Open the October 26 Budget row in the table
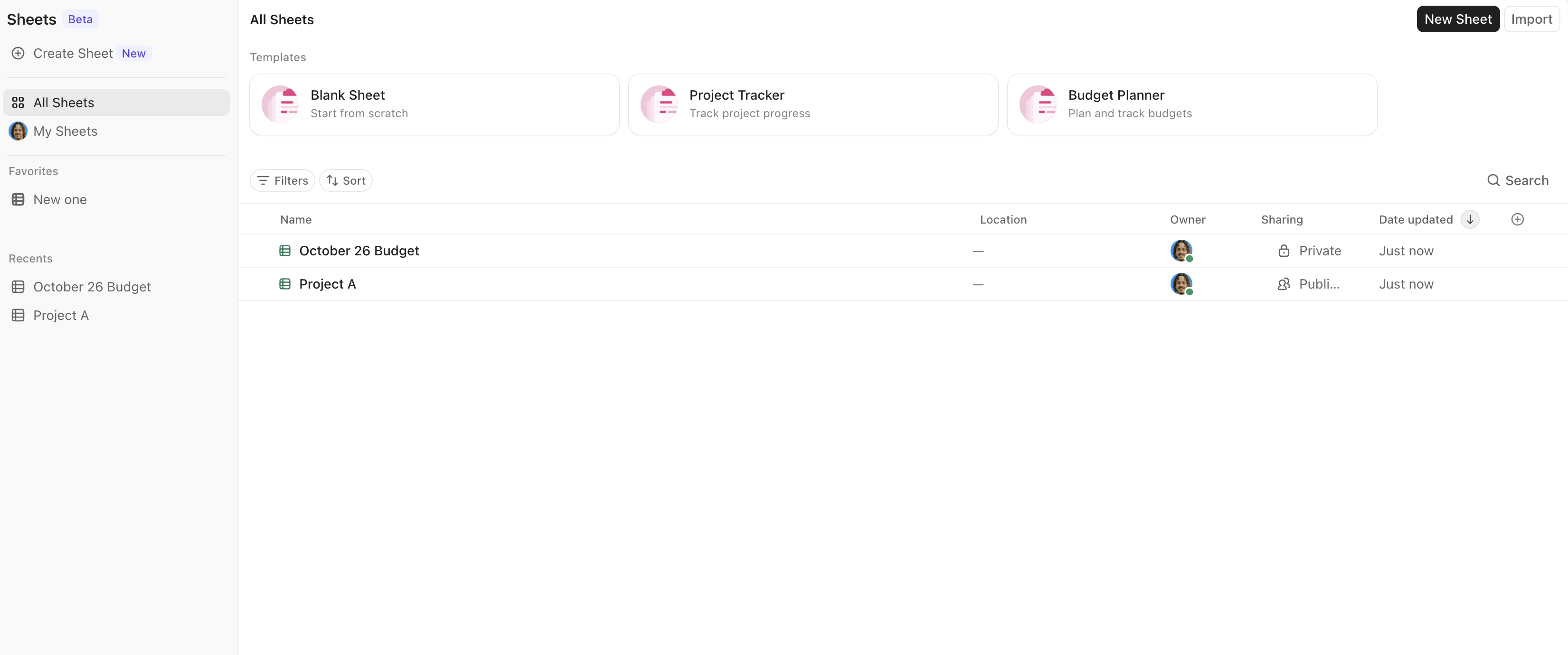The width and height of the screenshot is (1568, 655). point(903,251)
